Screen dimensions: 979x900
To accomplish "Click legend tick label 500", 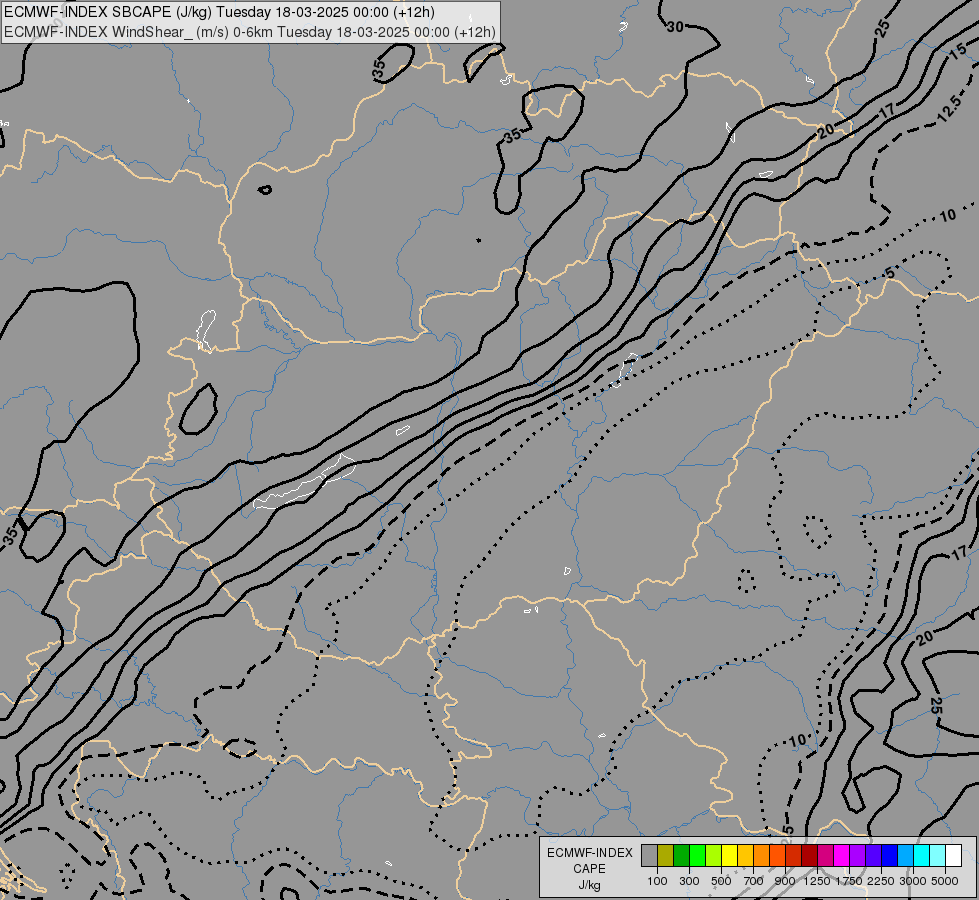I will [x=721, y=881].
